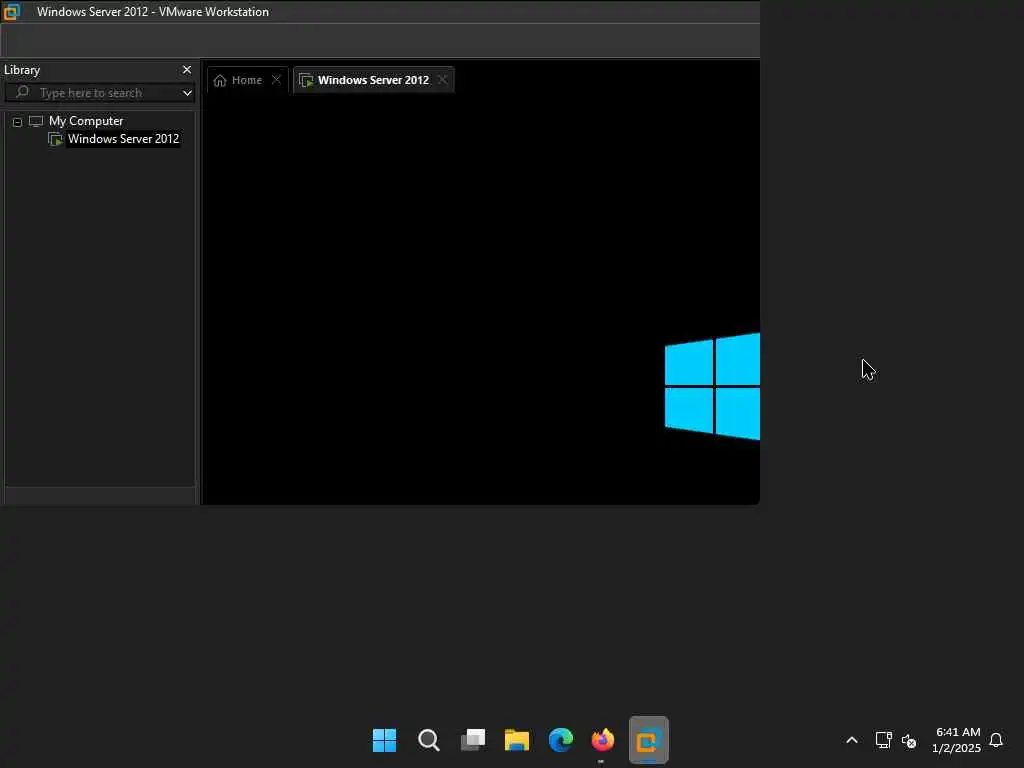The image size is (1024, 768).
Task: Open the notifications bell
Action: click(996, 740)
